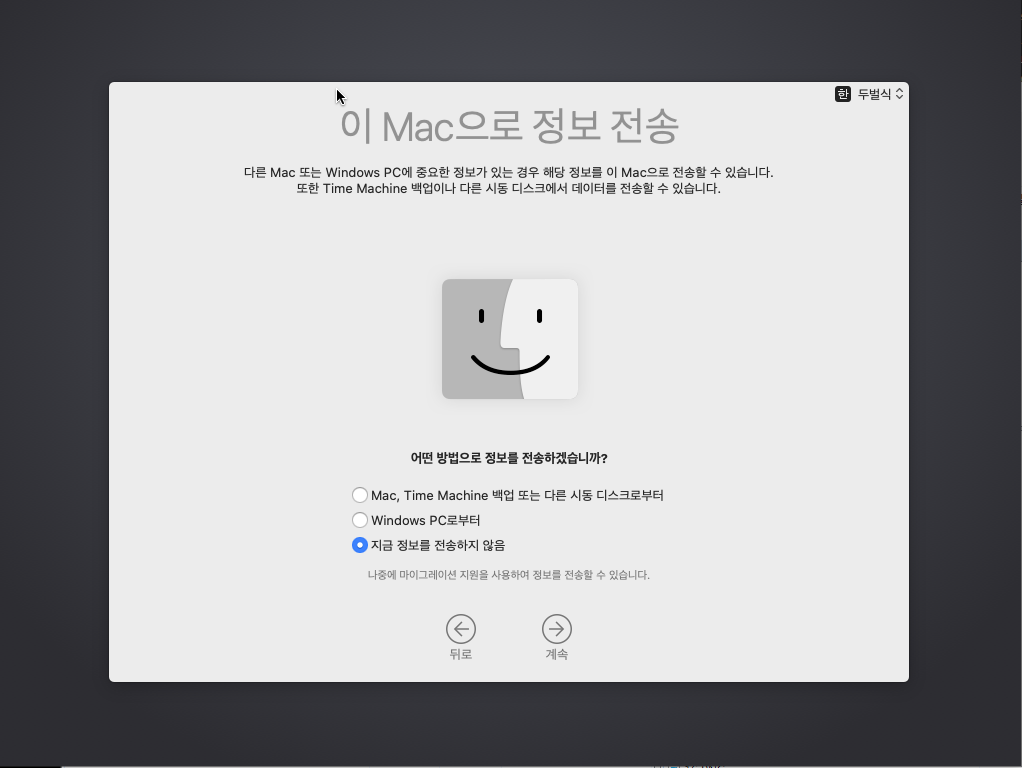The image size is (1022, 768).
Task: Click the left arrow back icon
Action: [x=460, y=629]
